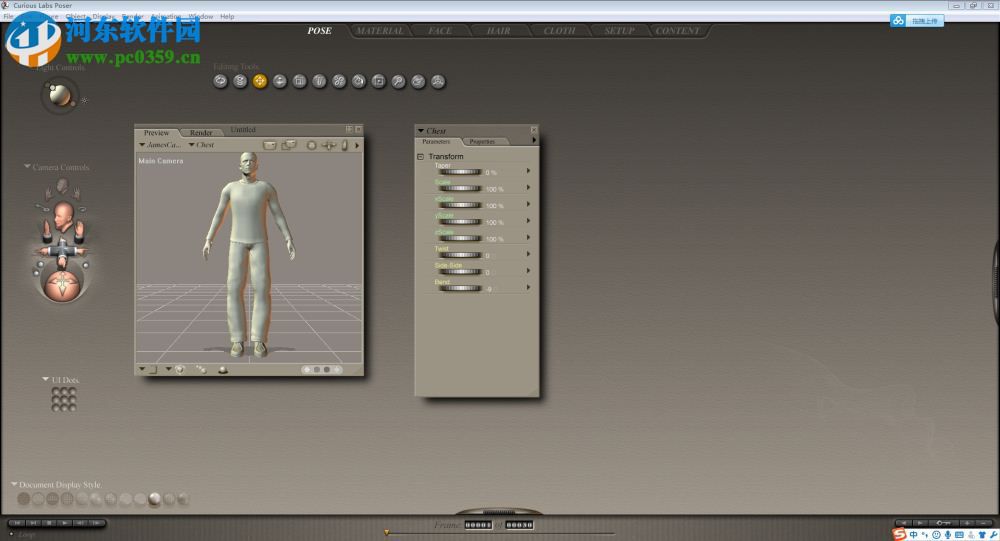Open the Help menu
This screenshot has width=1000, height=541.
[227, 17]
